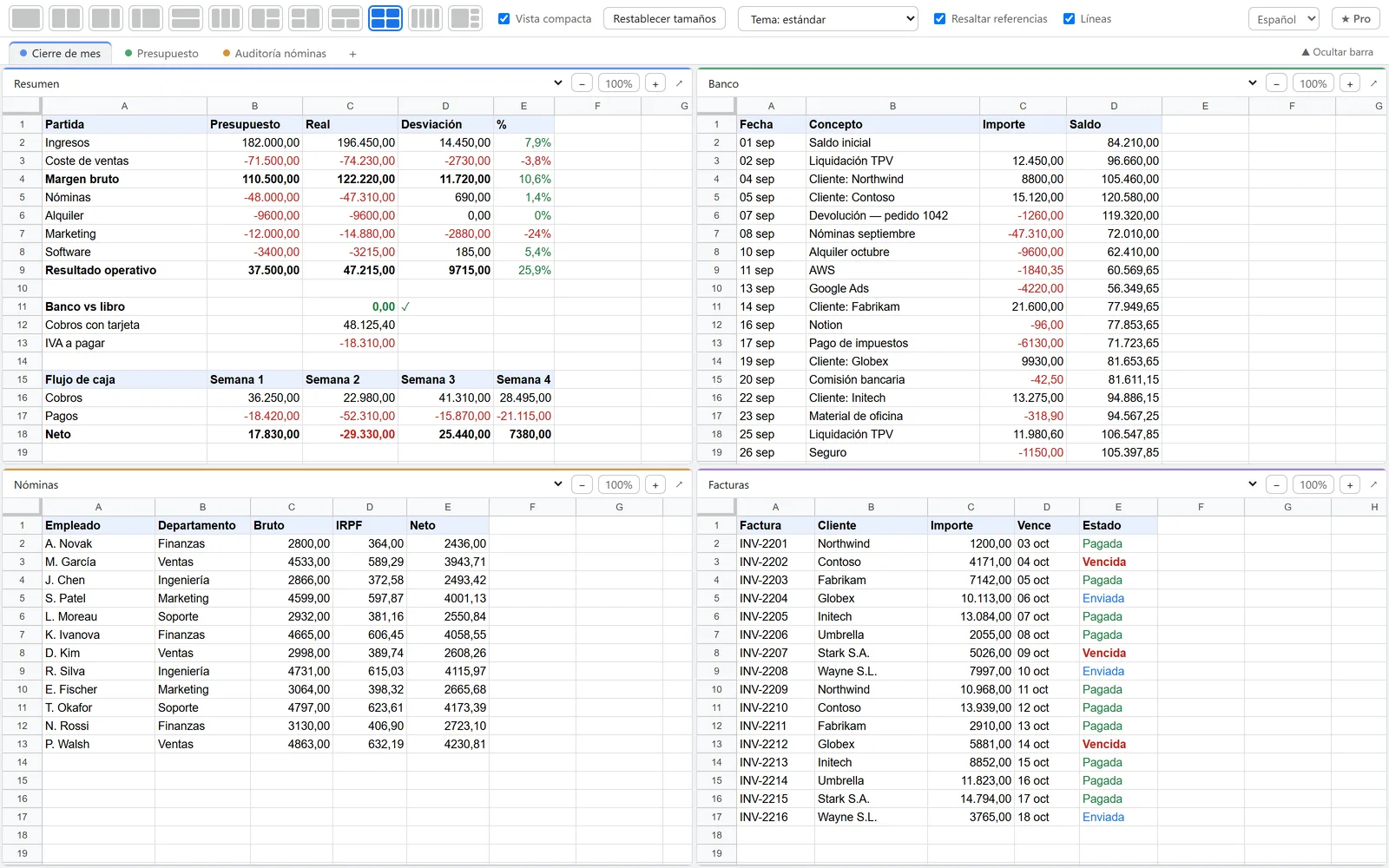Screen dimensions: 1389x868
Task: Uncheck the Vista compacta checkbox
Action: (504, 18)
